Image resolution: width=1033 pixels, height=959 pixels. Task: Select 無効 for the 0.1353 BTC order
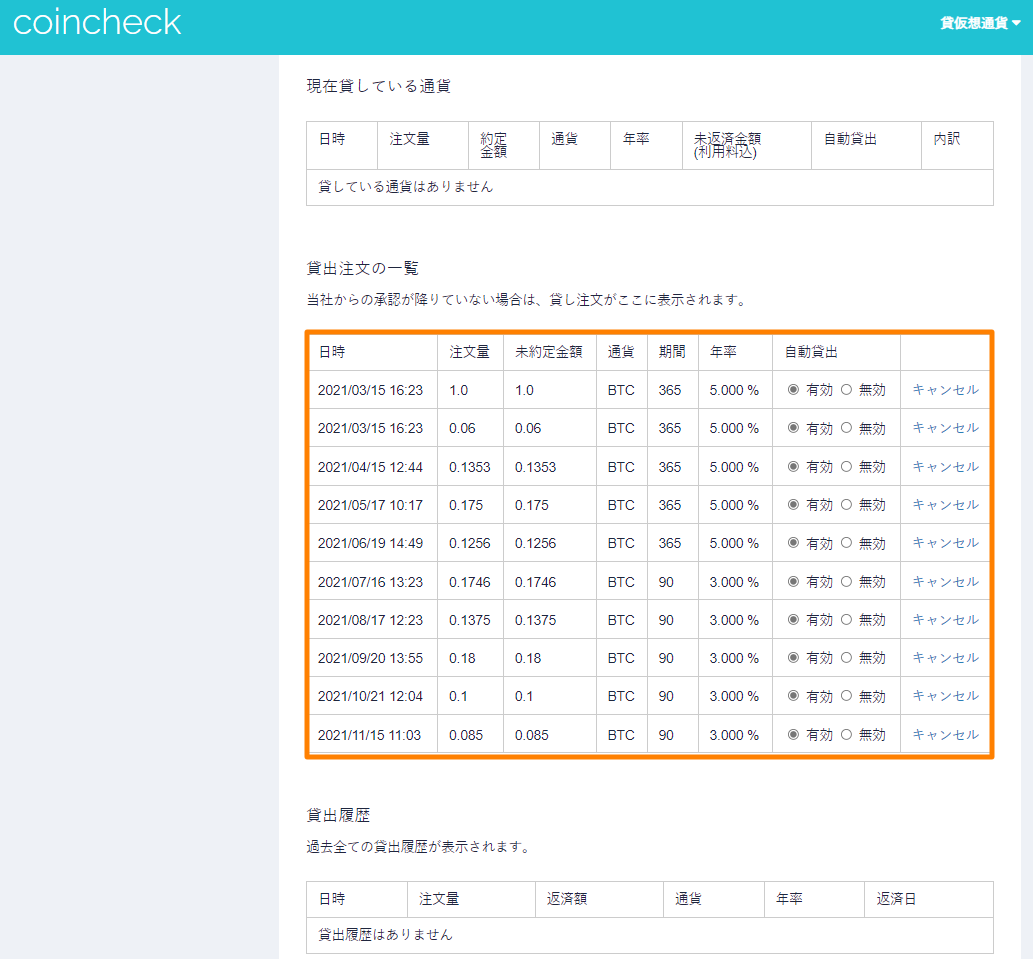click(x=847, y=467)
